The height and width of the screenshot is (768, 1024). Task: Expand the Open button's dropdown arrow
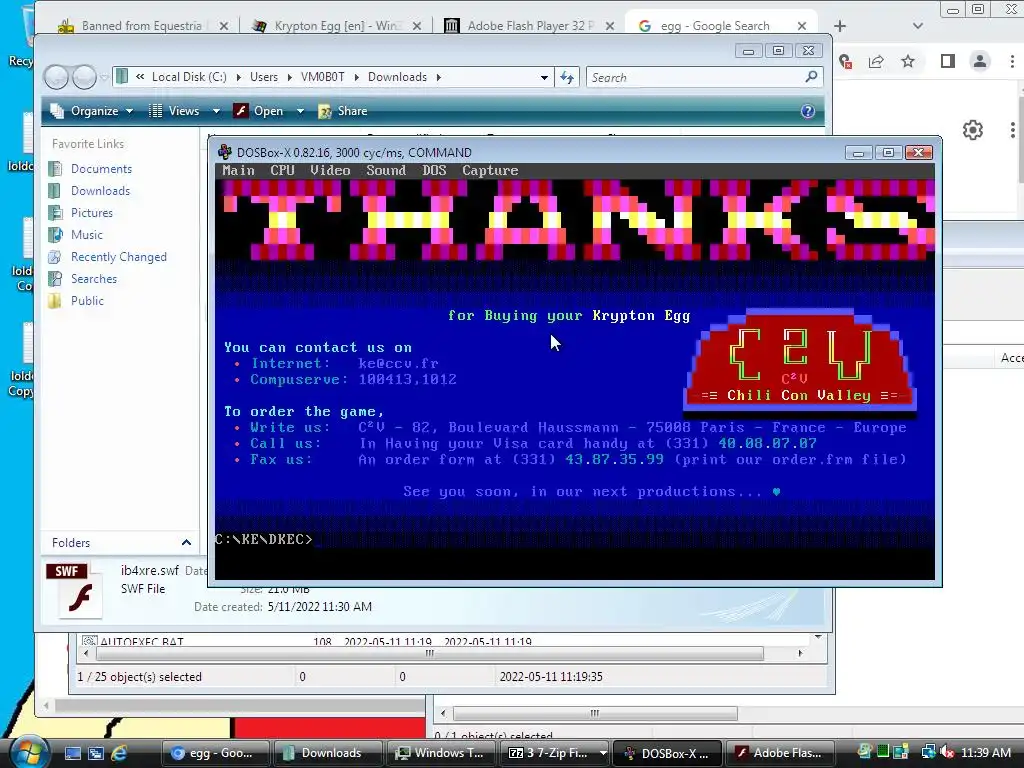point(300,111)
